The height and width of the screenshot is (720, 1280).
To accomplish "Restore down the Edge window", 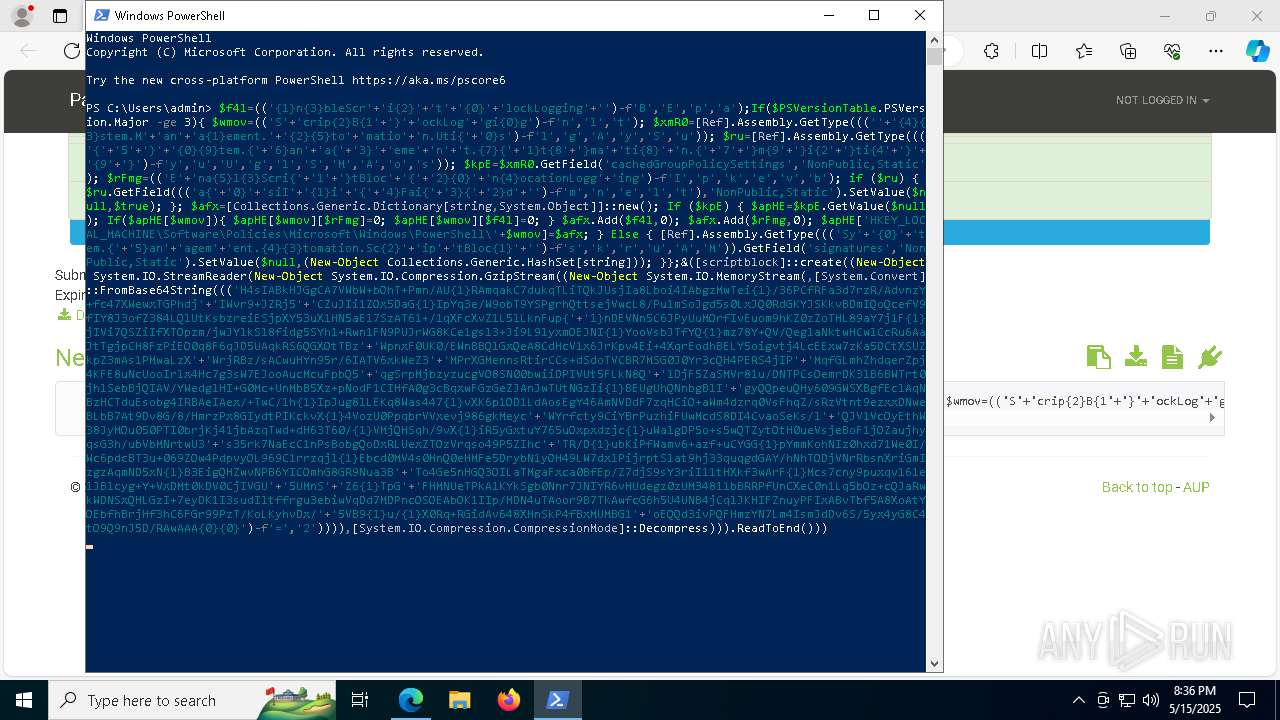I will point(1211,16).
